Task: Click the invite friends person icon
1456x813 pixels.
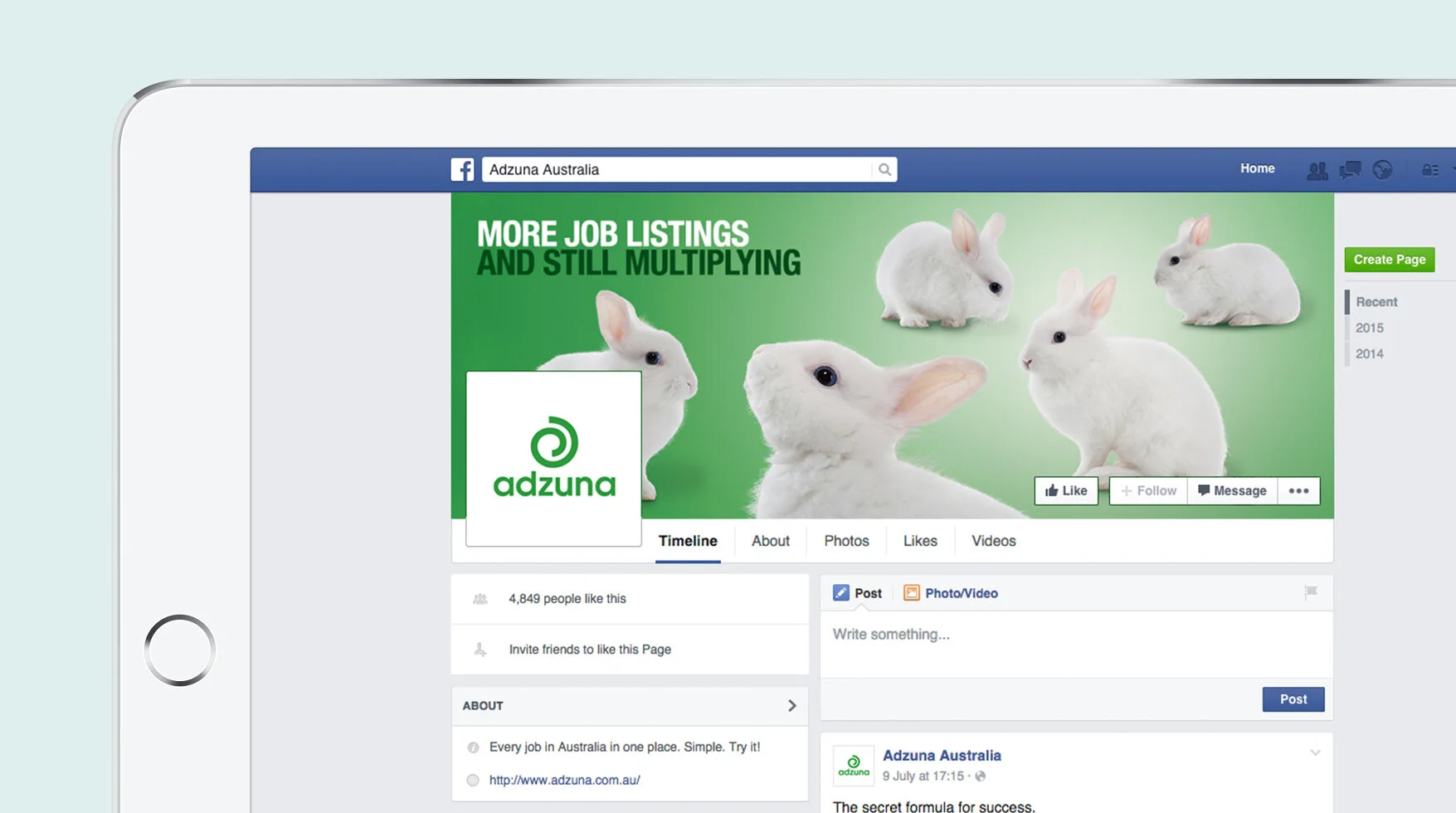Action: (x=480, y=650)
